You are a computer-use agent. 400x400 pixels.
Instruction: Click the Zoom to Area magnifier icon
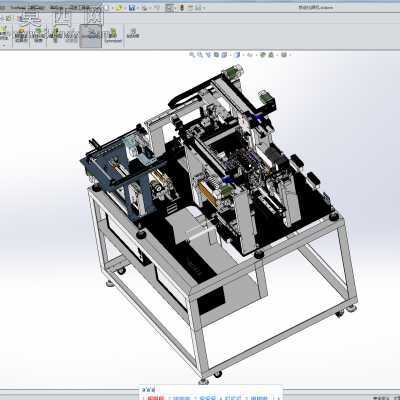coord(200,55)
